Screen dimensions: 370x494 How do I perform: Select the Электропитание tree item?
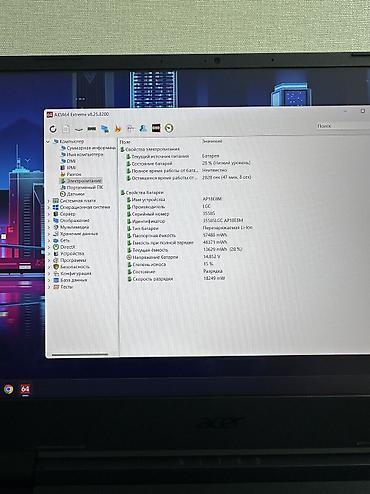click(x=81, y=181)
